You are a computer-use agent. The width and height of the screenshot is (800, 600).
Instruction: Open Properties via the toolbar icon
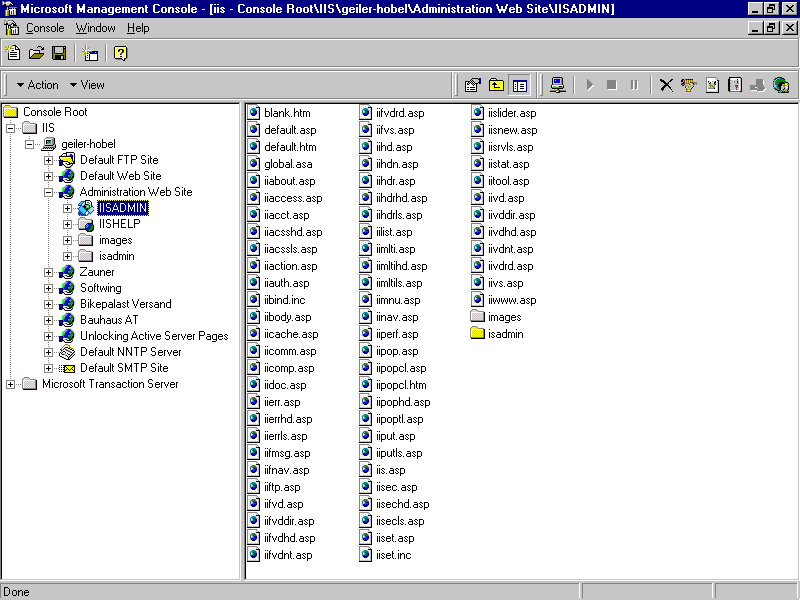473,85
